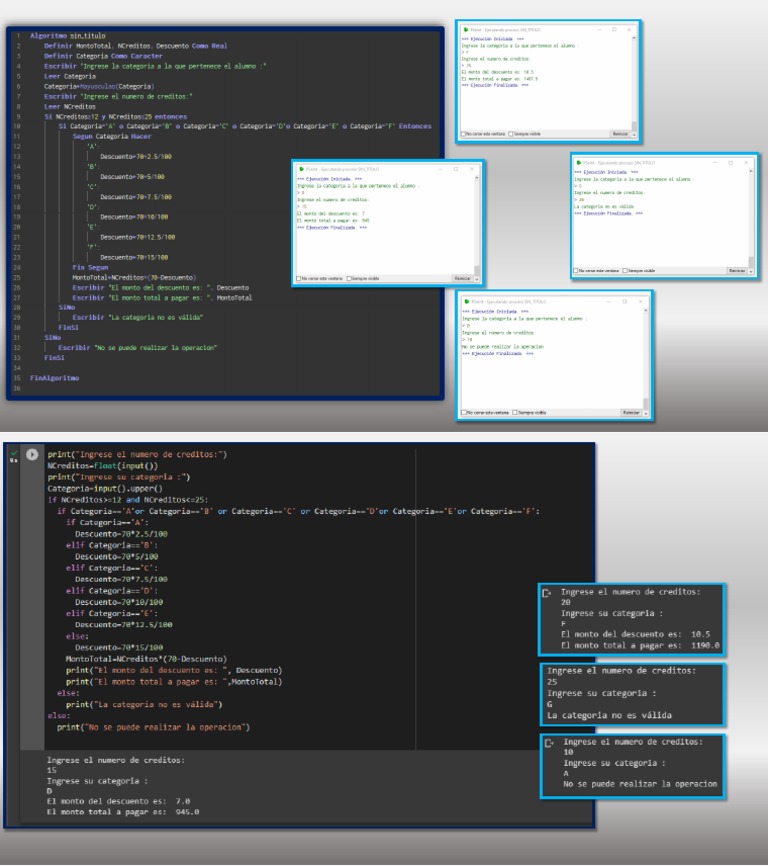Screen dimensions: 768x866
Task: Click Reiniciar in the 1487.5 total PSeInt window
Action: [x=620, y=134]
